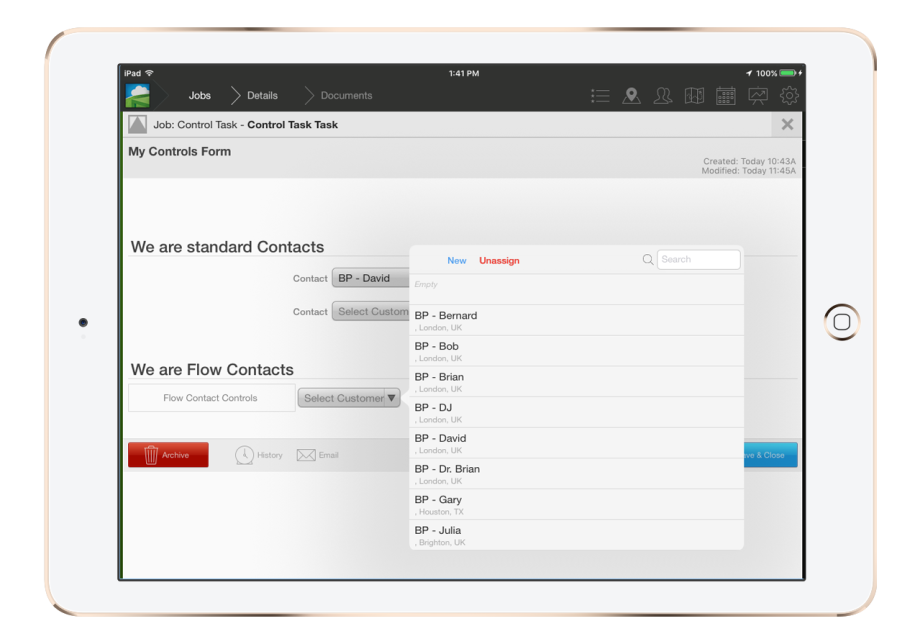Click Unassign in the contact picker
The image size is (920, 644).
(500, 260)
